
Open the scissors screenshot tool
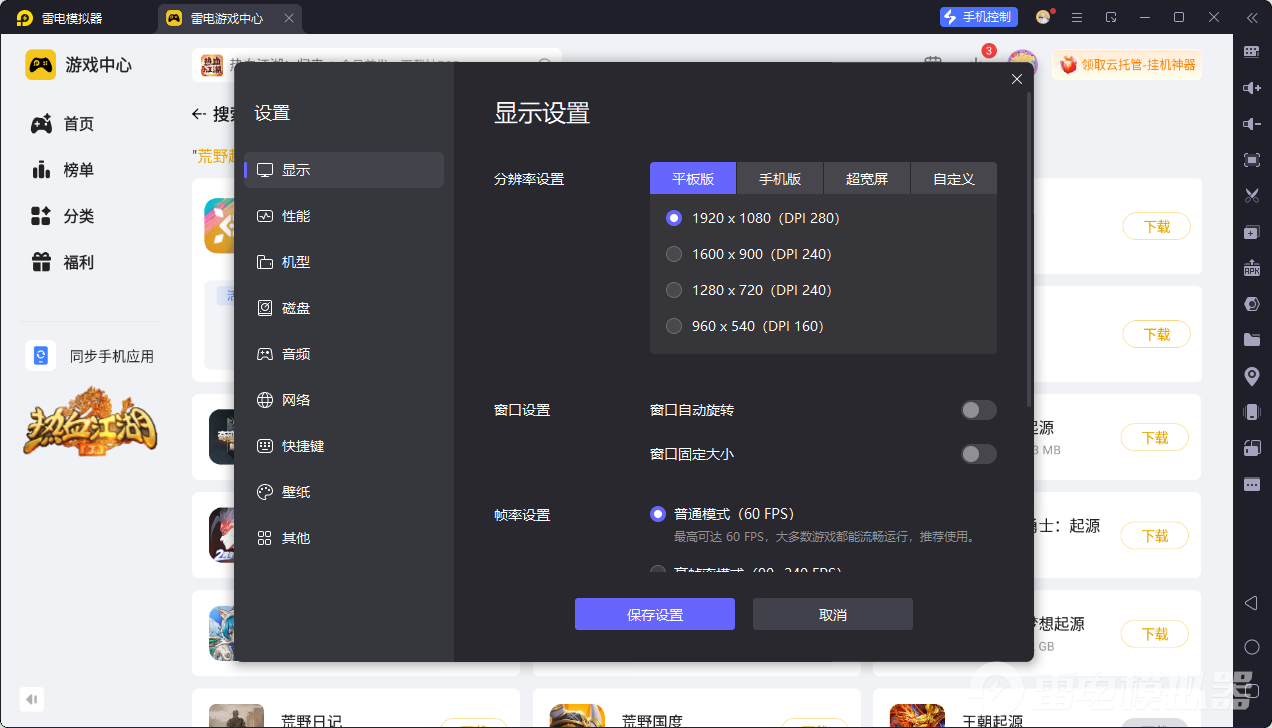click(x=1251, y=195)
